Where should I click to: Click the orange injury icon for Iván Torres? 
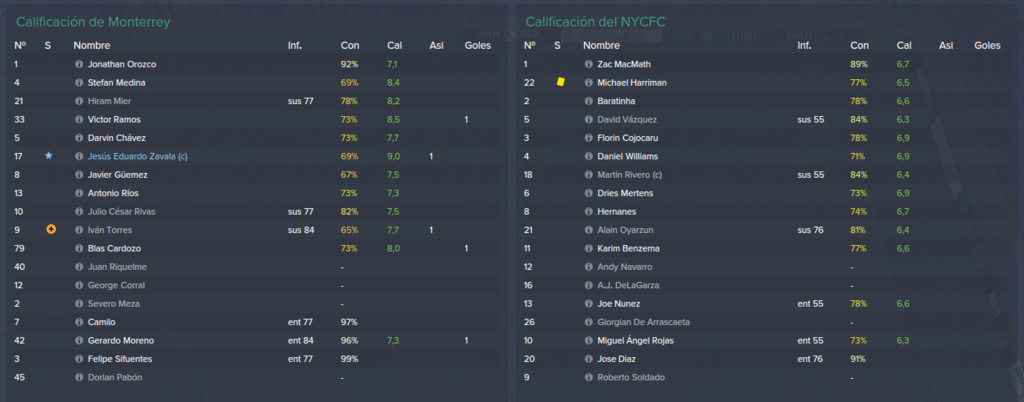pyautogui.click(x=51, y=230)
